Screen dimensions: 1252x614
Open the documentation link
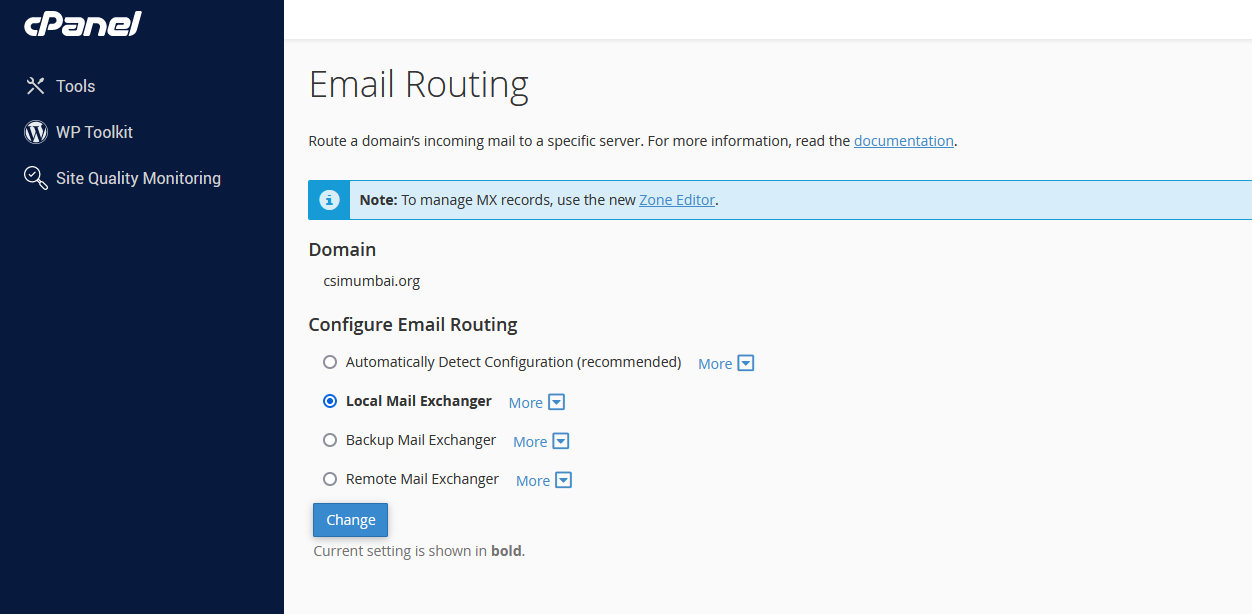coord(903,140)
